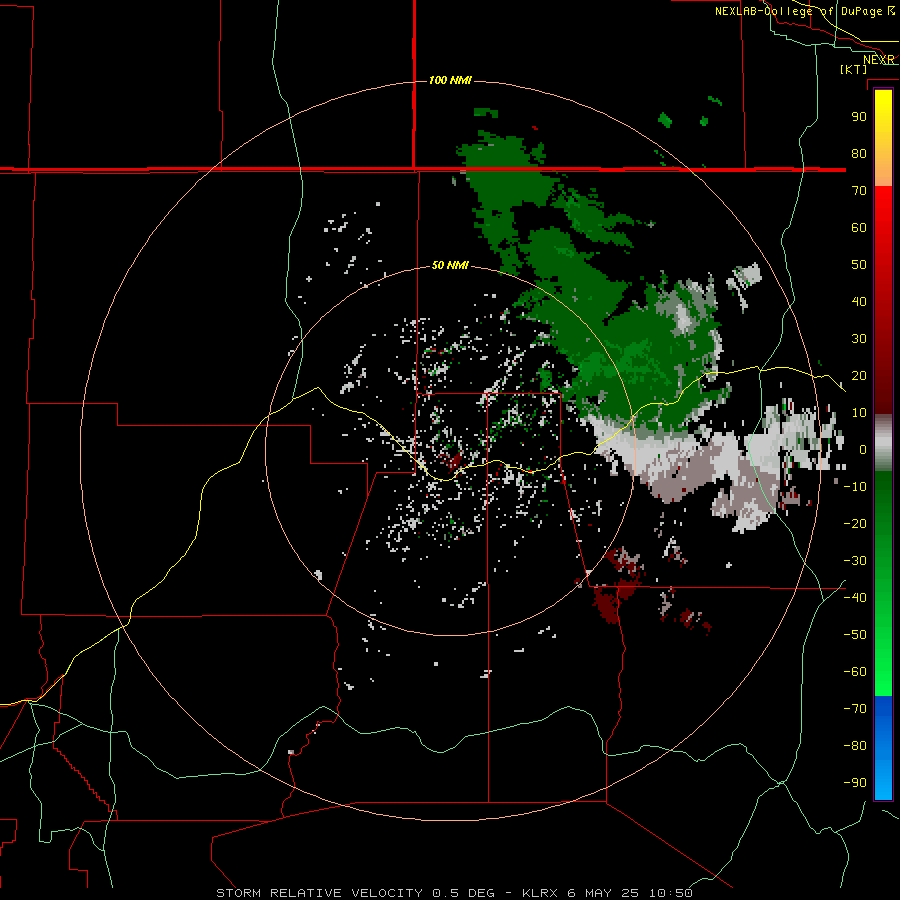The image size is (900, 900).
Task: Click the -70 value on velocity scale
Action: (855, 709)
